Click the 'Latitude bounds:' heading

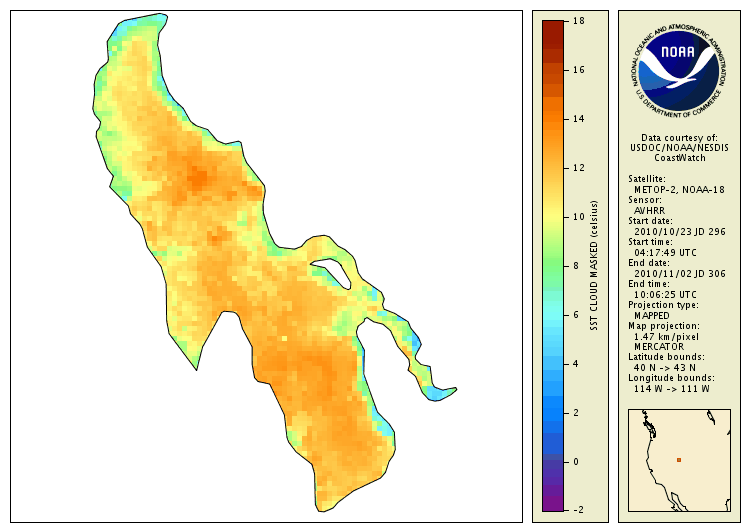pos(666,357)
